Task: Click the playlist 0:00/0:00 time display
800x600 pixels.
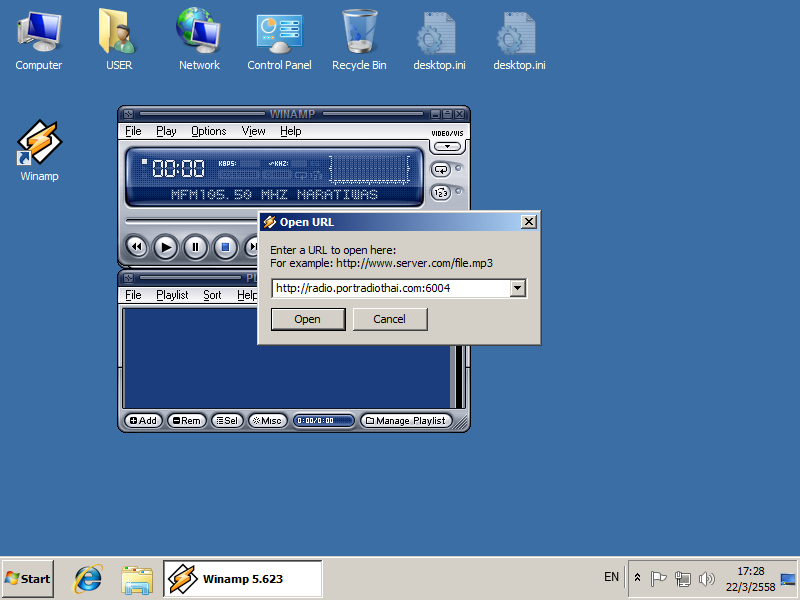Action: (323, 421)
